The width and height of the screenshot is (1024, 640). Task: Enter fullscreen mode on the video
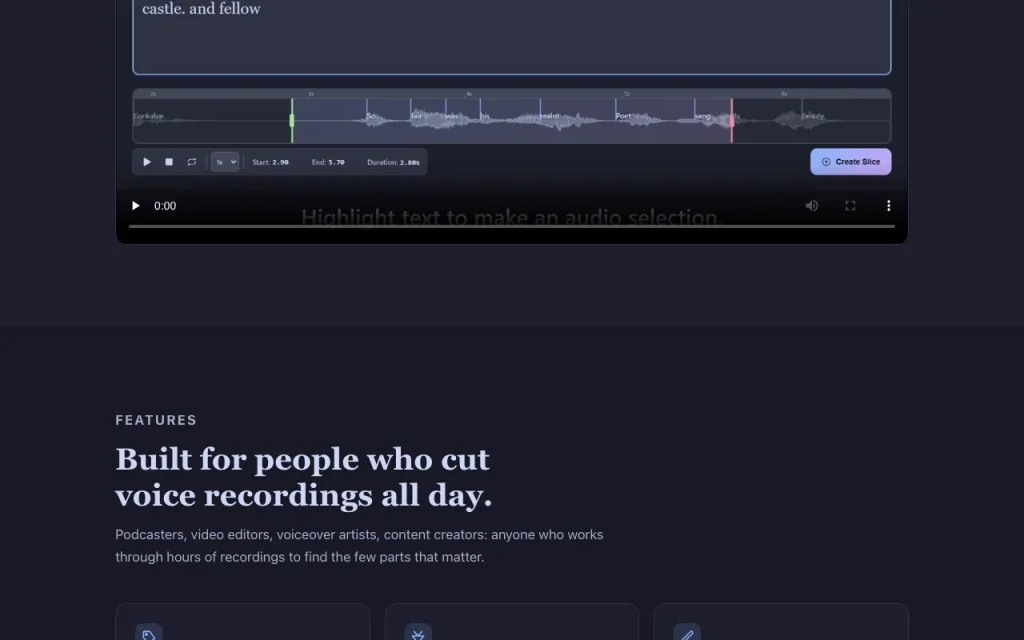(850, 206)
